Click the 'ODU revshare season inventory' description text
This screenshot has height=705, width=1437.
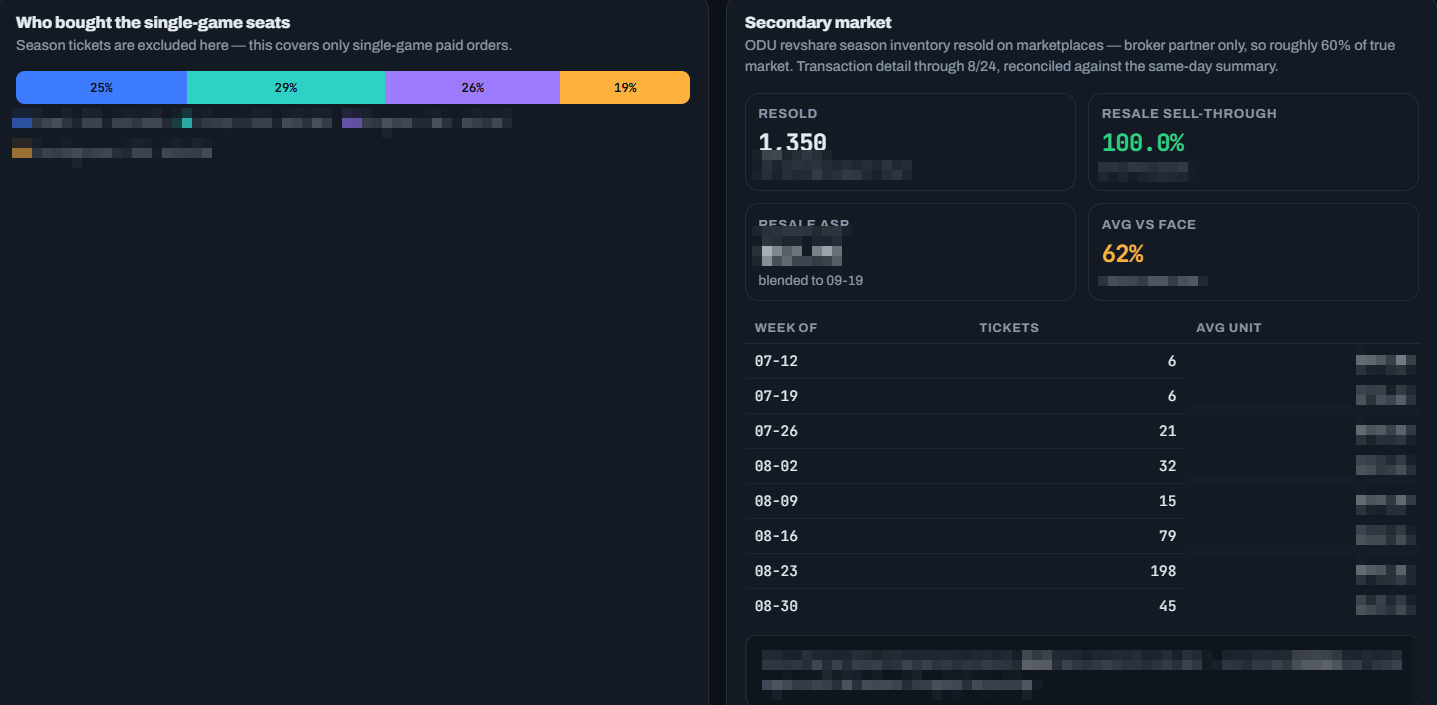point(1070,56)
